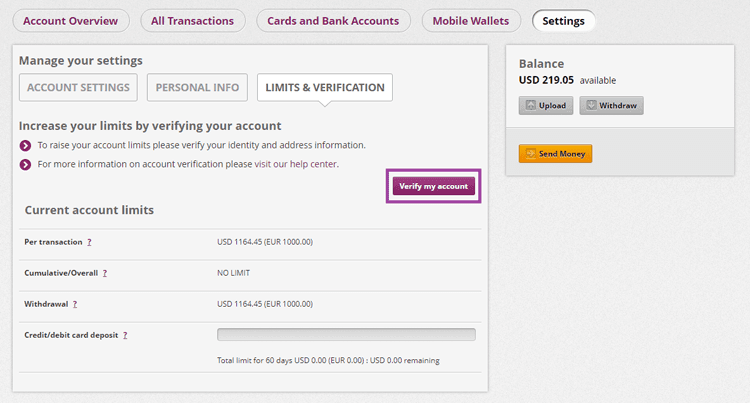The height and width of the screenshot is (403, 750).
Task: Click the Withdraw button icon
Action: tap(591, 105)
